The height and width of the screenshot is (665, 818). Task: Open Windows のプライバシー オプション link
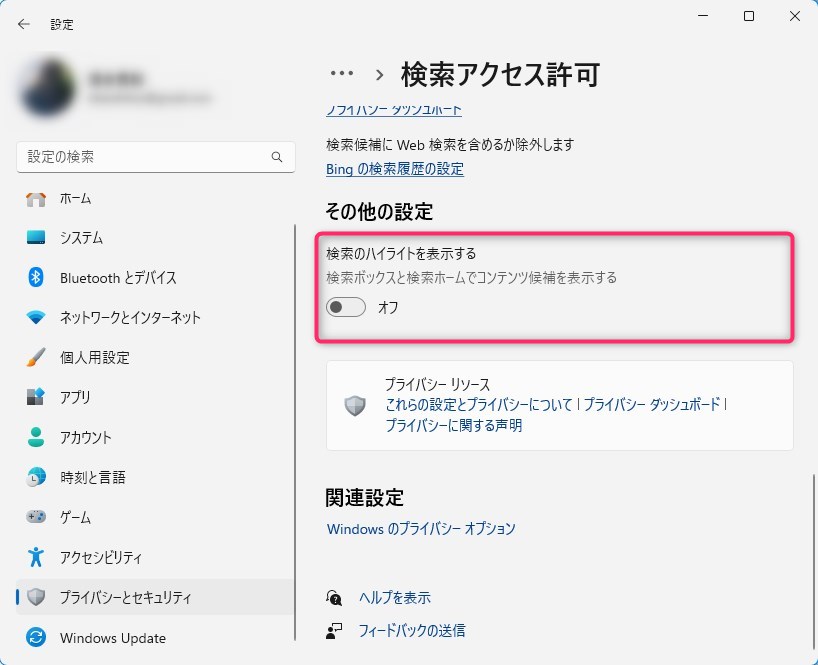point(421,528)
